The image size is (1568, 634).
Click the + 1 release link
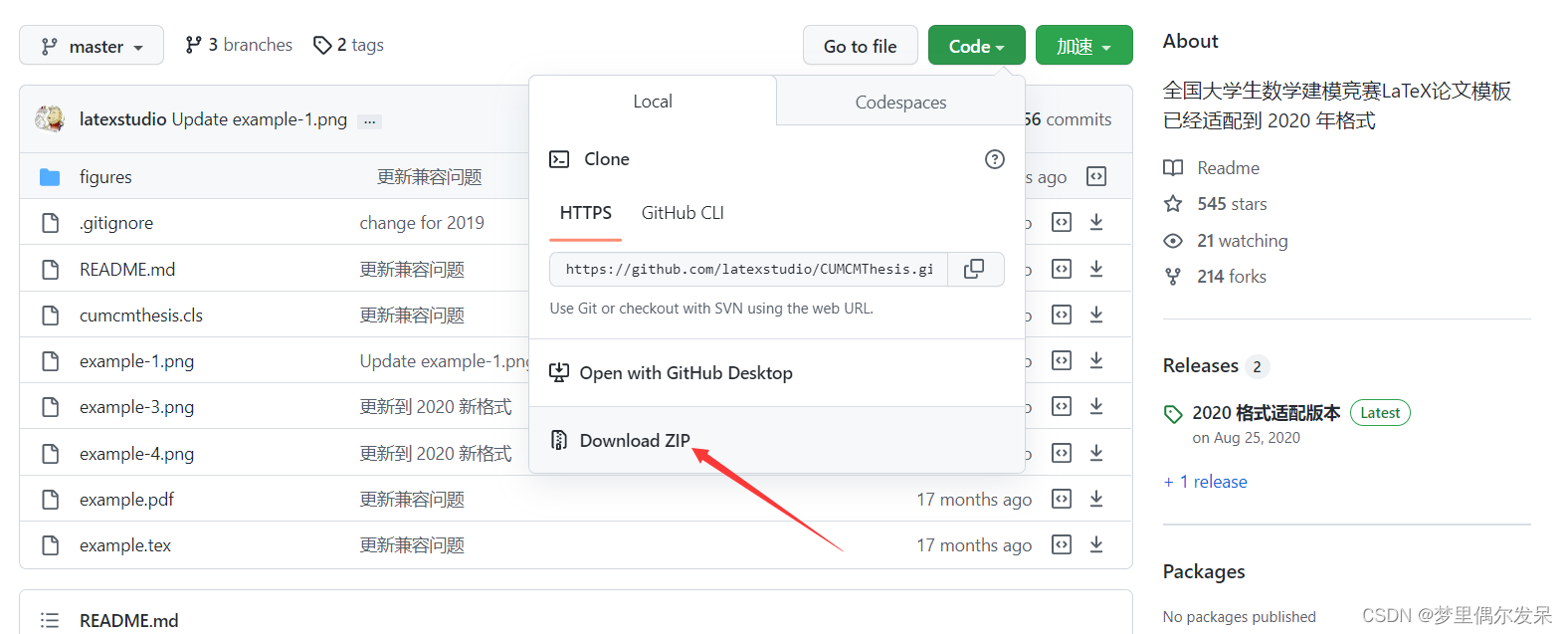tap(1206, 482)
